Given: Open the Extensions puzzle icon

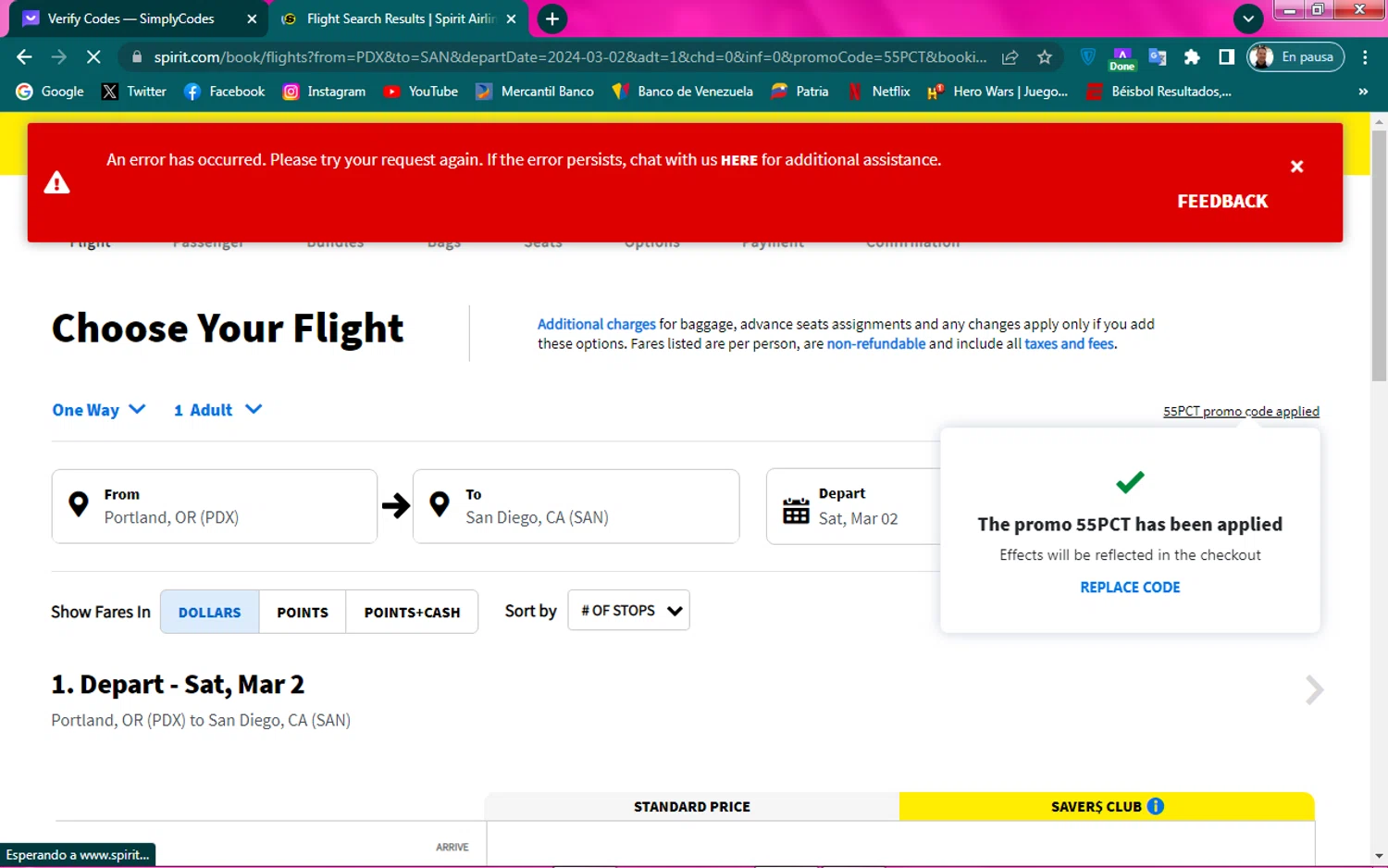Looking at the screenshot, I should click(1192, 57).
